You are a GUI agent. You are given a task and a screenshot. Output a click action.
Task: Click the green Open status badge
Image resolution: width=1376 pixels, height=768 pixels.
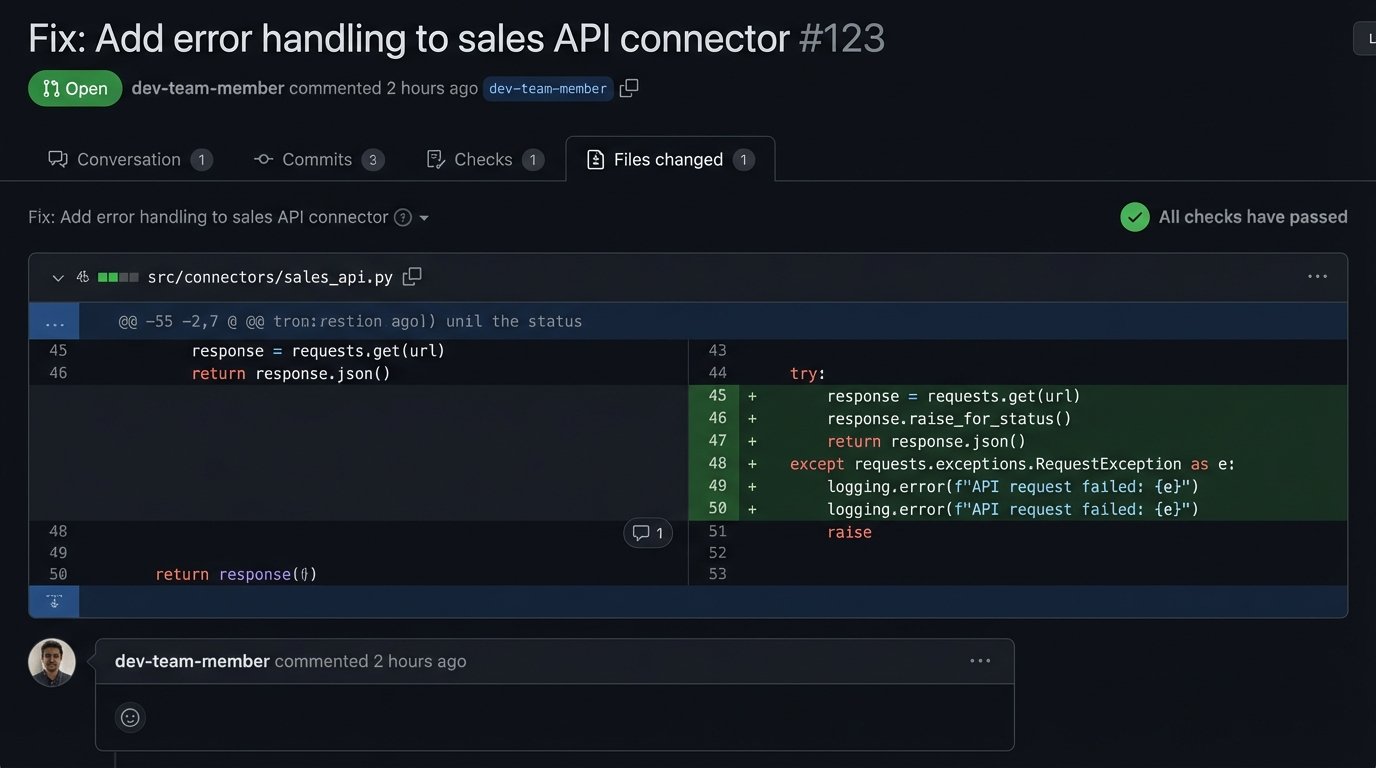click(x=75, y=88)
